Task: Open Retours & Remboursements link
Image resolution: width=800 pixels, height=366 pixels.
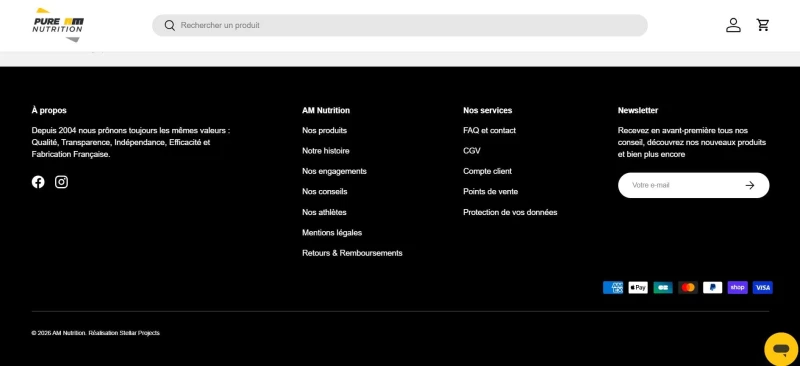Action: [352, 253]
